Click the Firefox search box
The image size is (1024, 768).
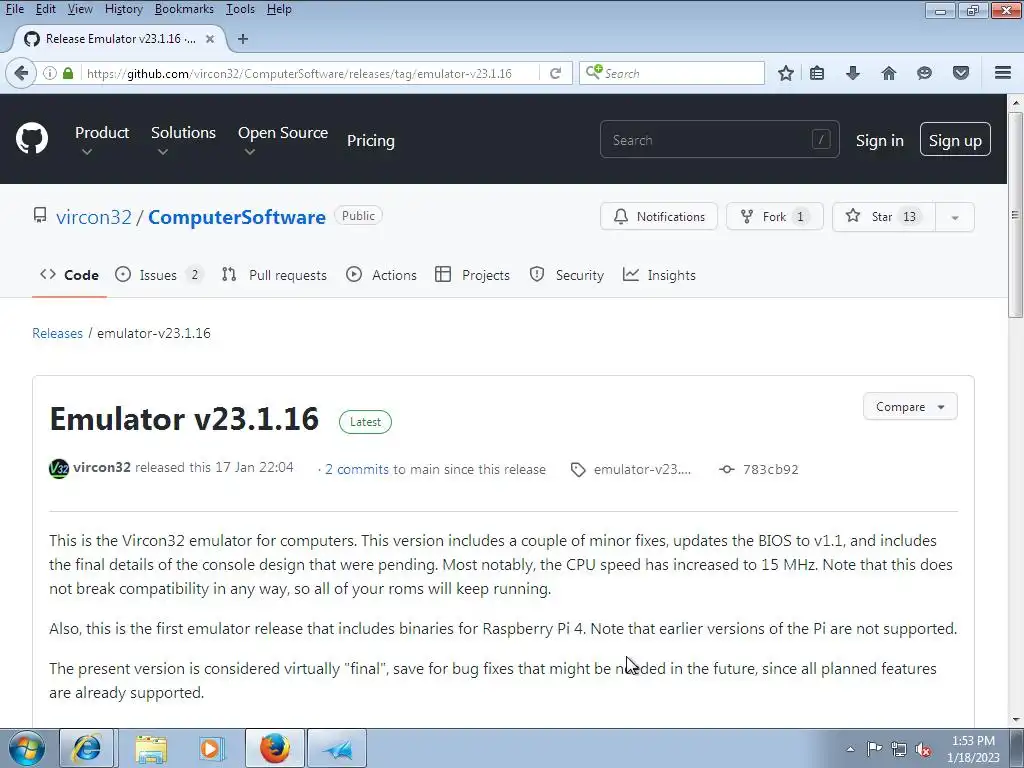(671, 73)
